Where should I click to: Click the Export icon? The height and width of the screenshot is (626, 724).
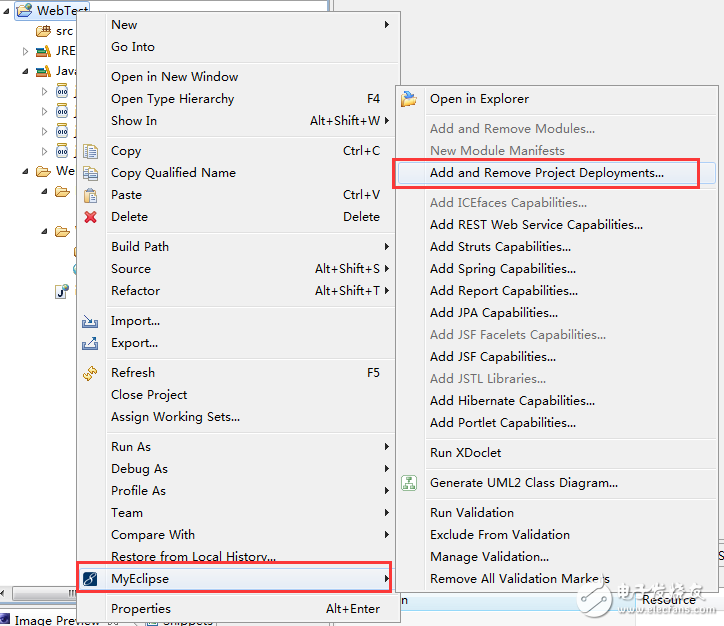click(91, 343)
